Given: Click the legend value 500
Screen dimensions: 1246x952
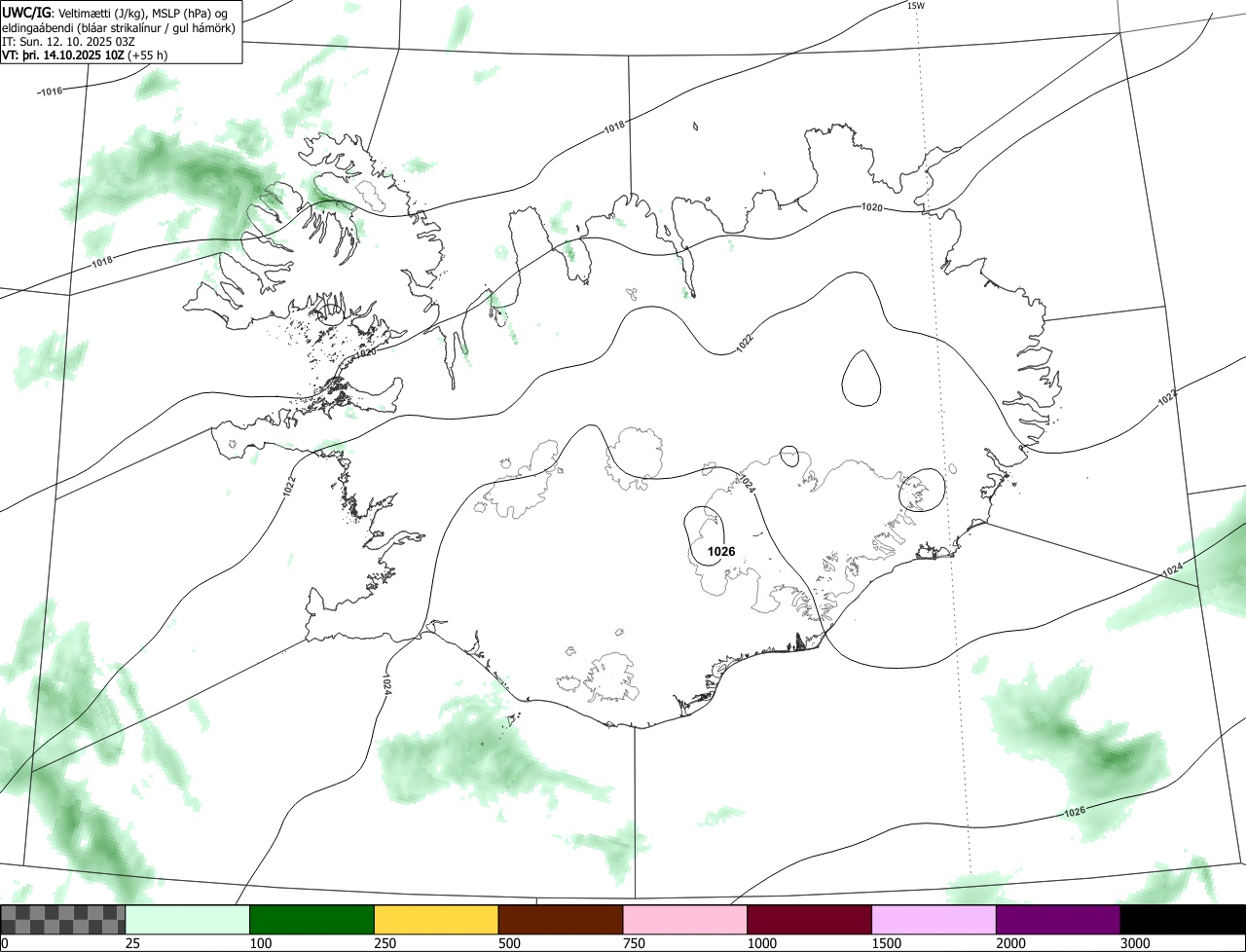Looking at the screenshot, I should (510, 943).
